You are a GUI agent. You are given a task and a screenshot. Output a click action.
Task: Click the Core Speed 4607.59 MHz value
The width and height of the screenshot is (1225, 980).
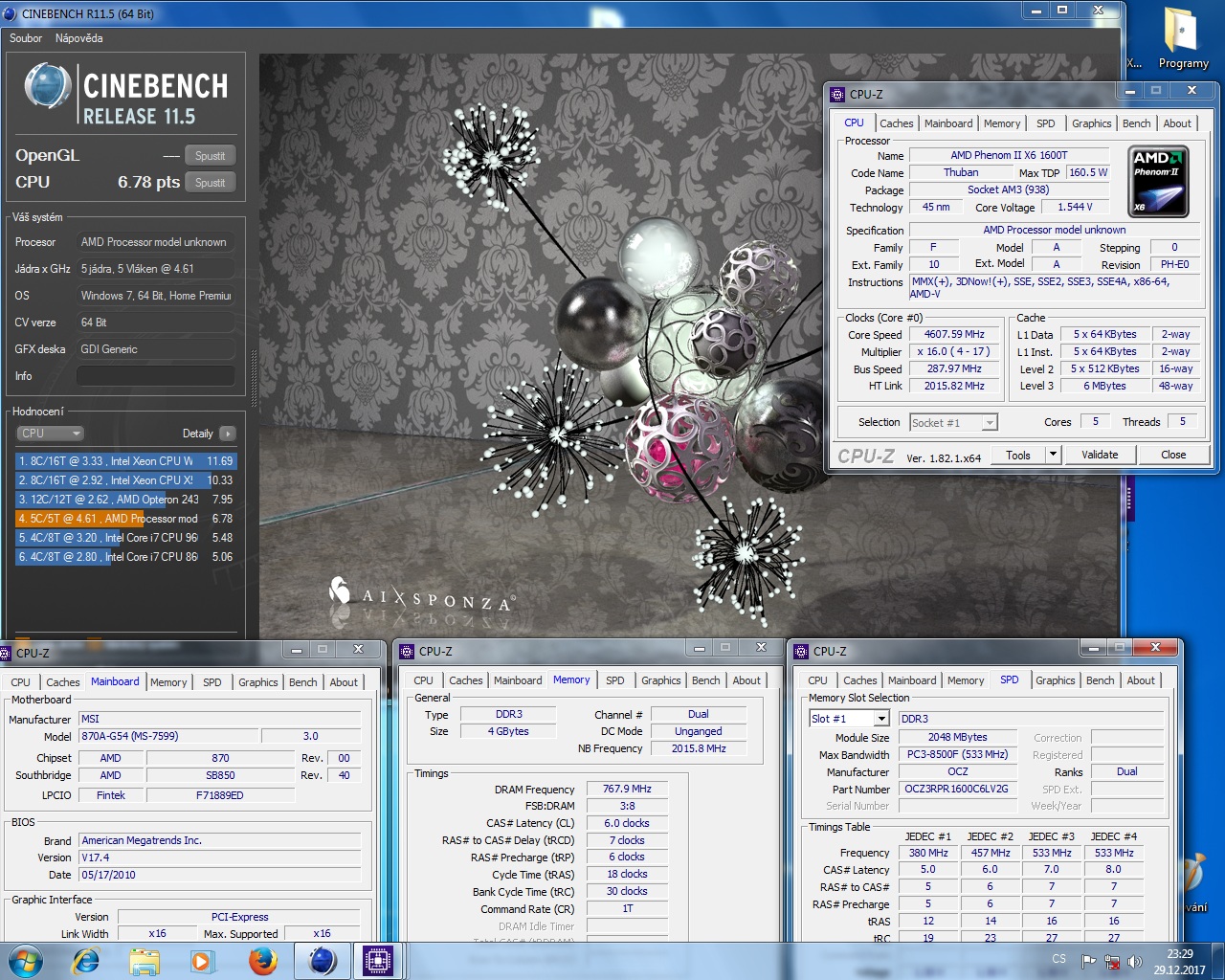[x=954, y=335]
